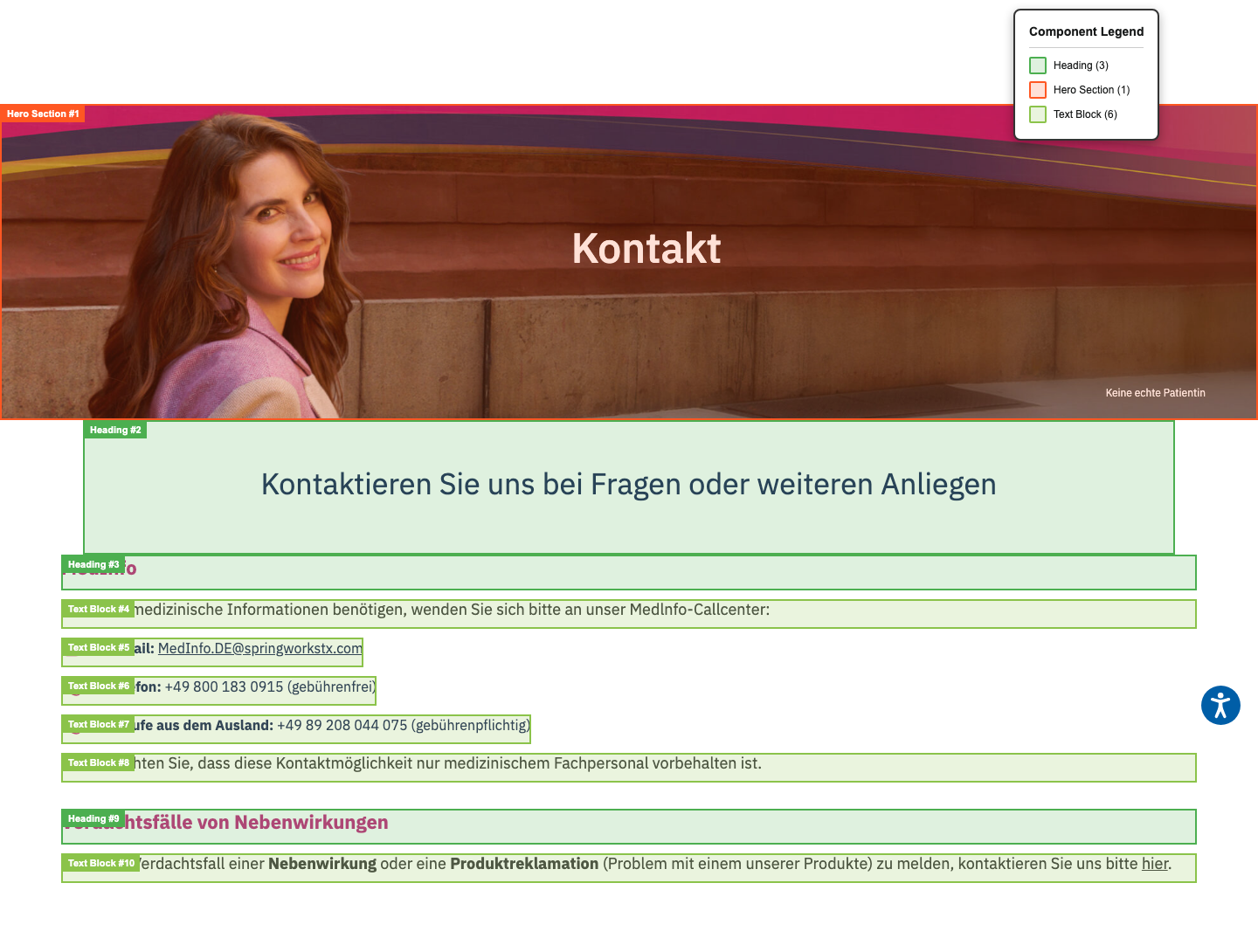Open the MedInfo.DE@springworkstx.com email link

click(x=259, y=648)
